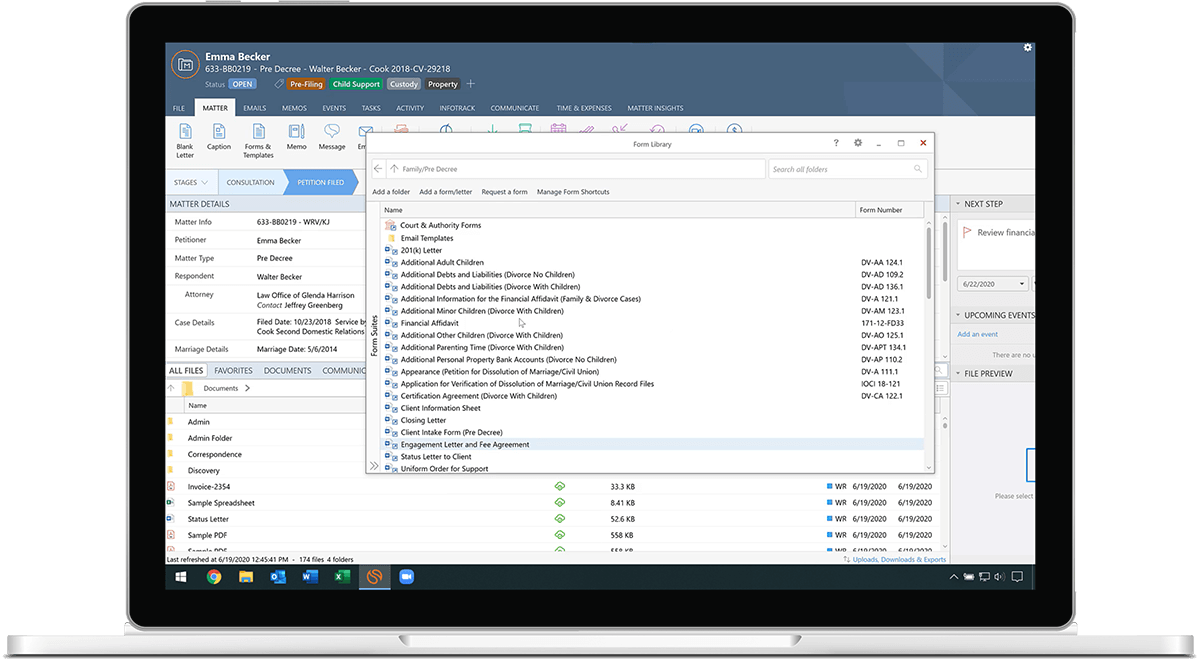Tick the Financial Affidavit form checkbox
Viewport: 1200px width, 663px height.
[387, 323]
